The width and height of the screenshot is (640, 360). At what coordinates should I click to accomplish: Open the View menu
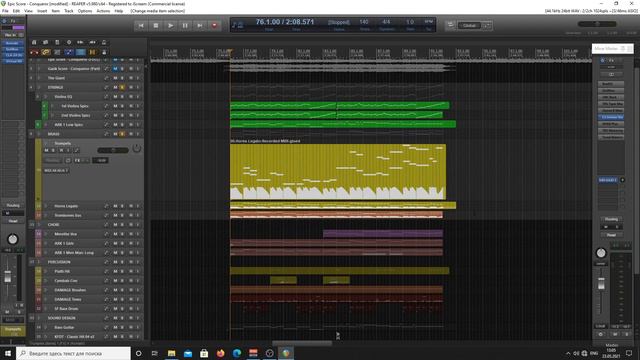28,11
